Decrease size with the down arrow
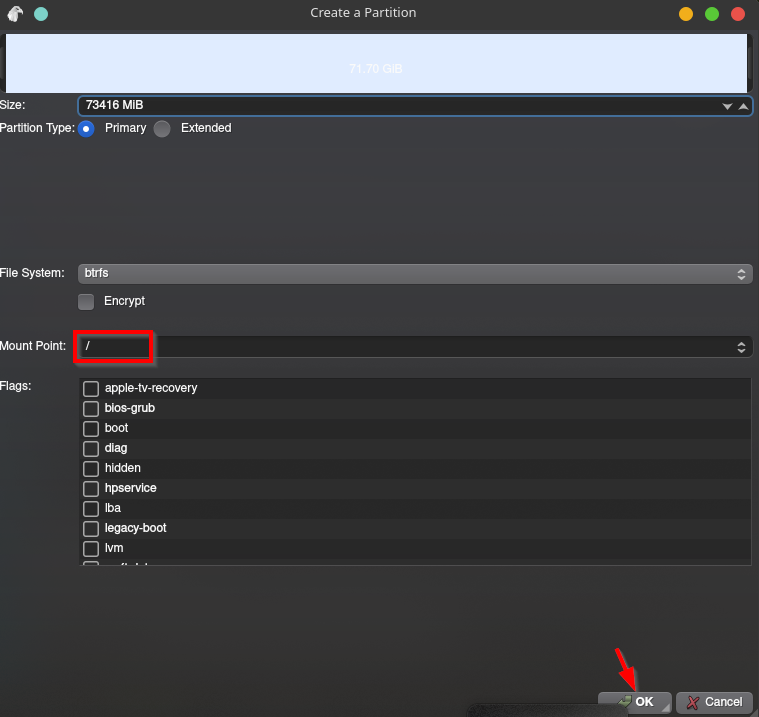 coord(728,105)
